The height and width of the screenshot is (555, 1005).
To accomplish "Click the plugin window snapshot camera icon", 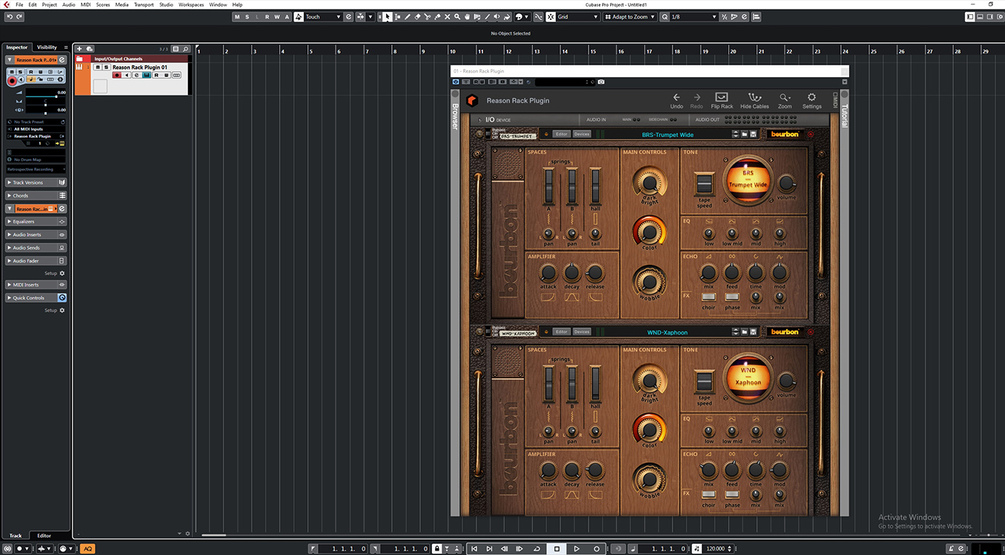I will (601, 82).
